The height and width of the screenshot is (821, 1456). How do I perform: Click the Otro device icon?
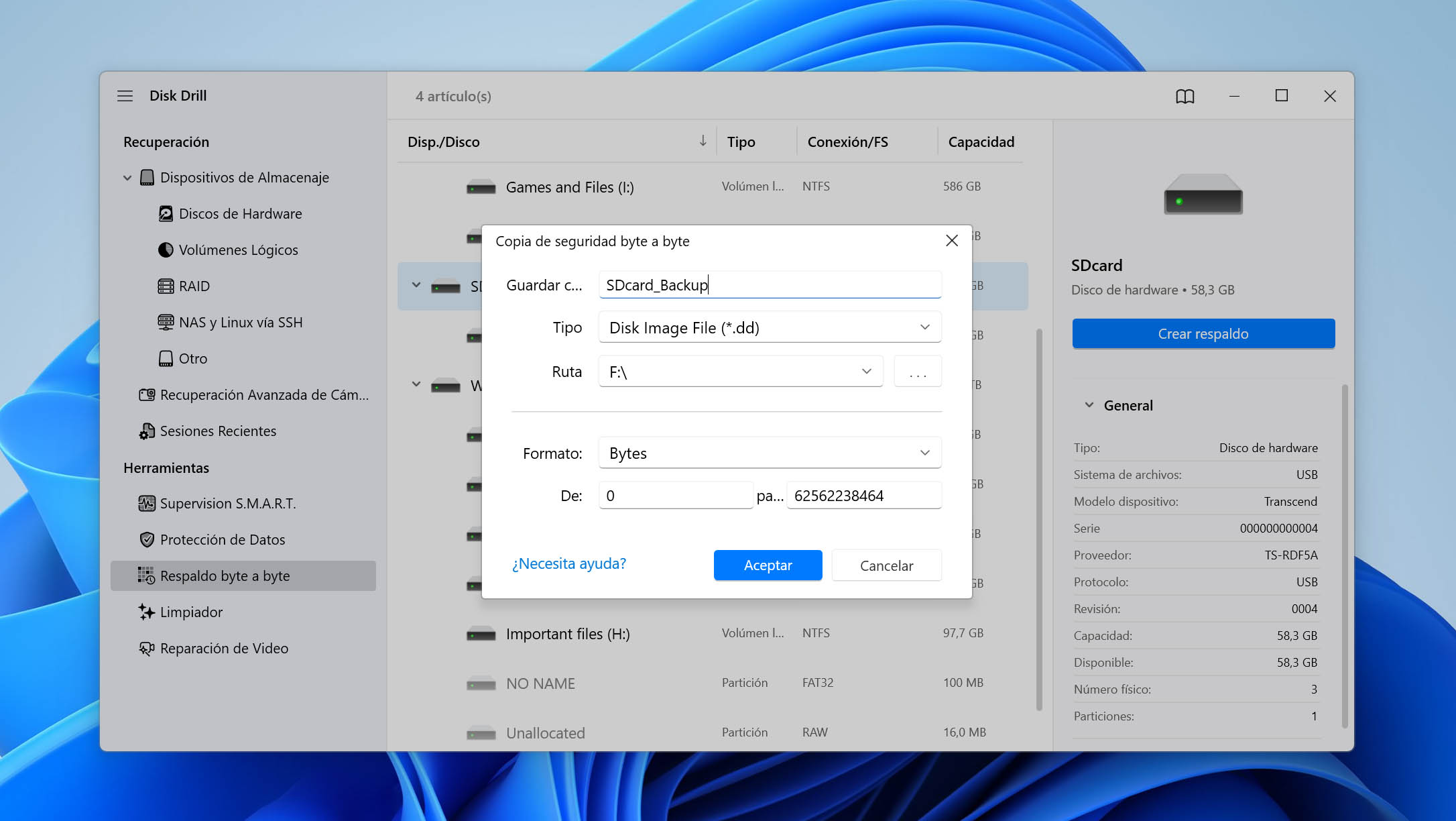pyautogui.click(x=166, y=359)
